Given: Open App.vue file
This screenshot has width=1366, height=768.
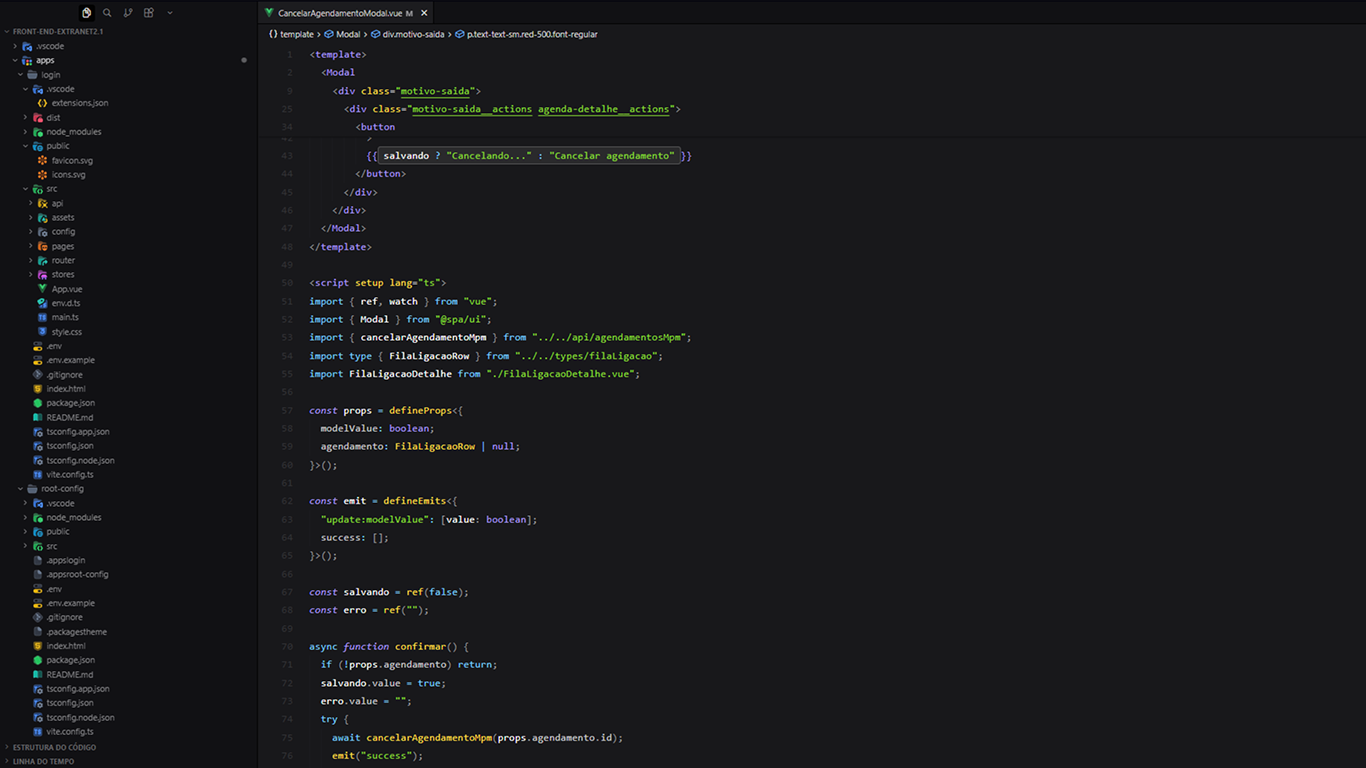Looking at the screenshot, I should [67, 289].
